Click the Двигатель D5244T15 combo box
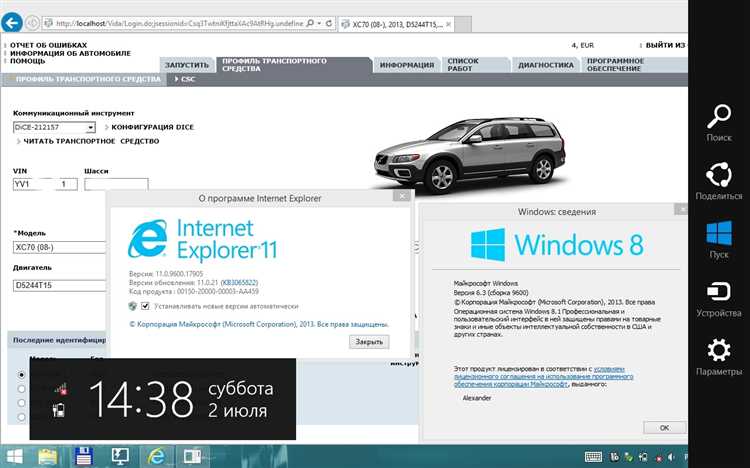750x468 pixels. point(59,286)
